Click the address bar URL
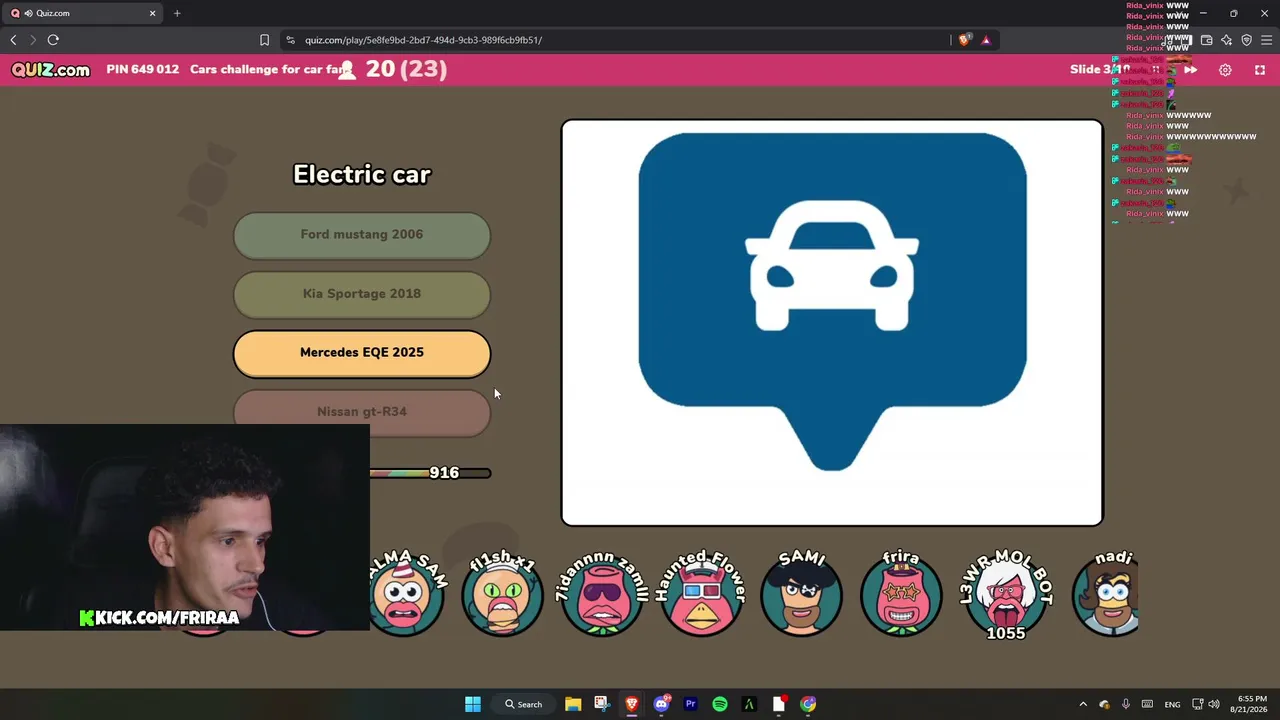The width and height of the screenshot is (1280, 720). [423, 40]
